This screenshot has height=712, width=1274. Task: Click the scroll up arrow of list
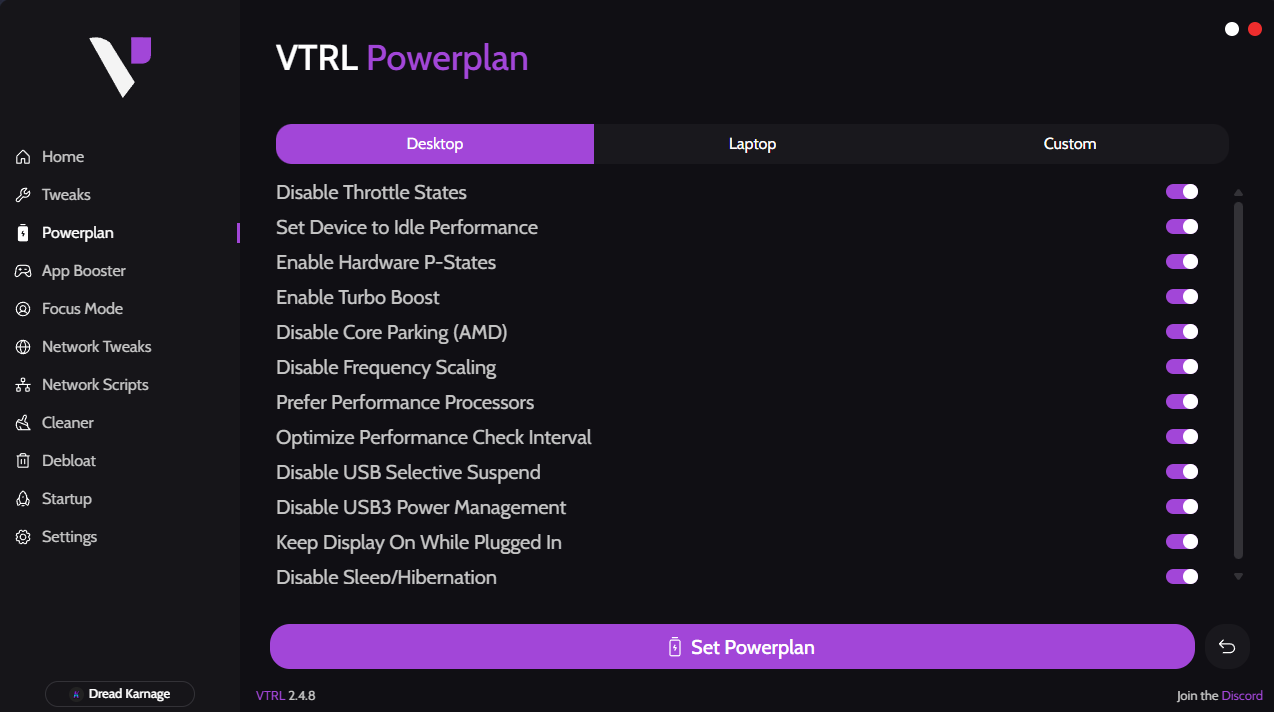pyautogui.click(x=1238, y=192)
